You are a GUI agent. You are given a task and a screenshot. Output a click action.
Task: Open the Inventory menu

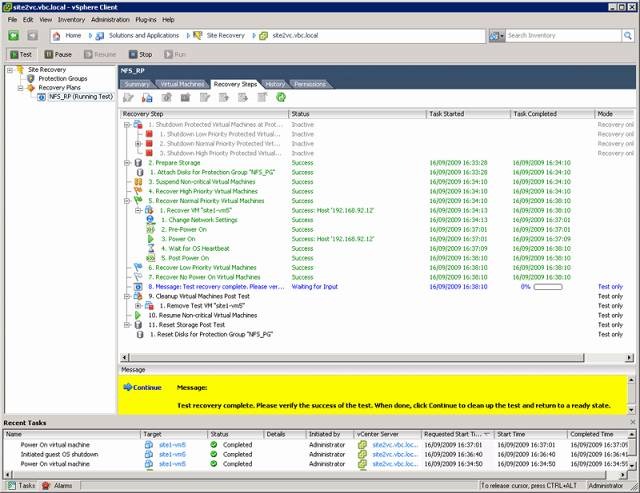coord(71,20)
